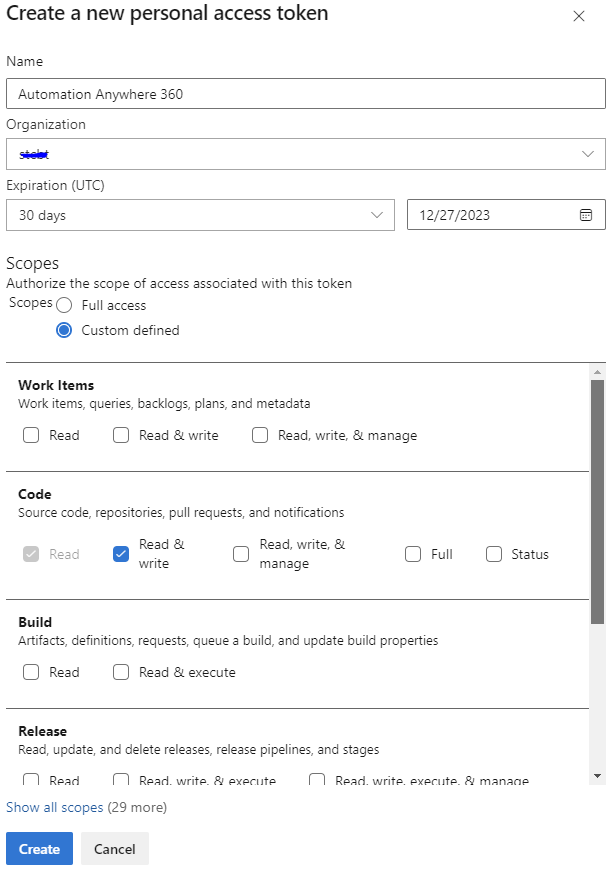The width and height of the screenshot is (614, 871).
Task: Click the Create button
Action: point(39,848)
